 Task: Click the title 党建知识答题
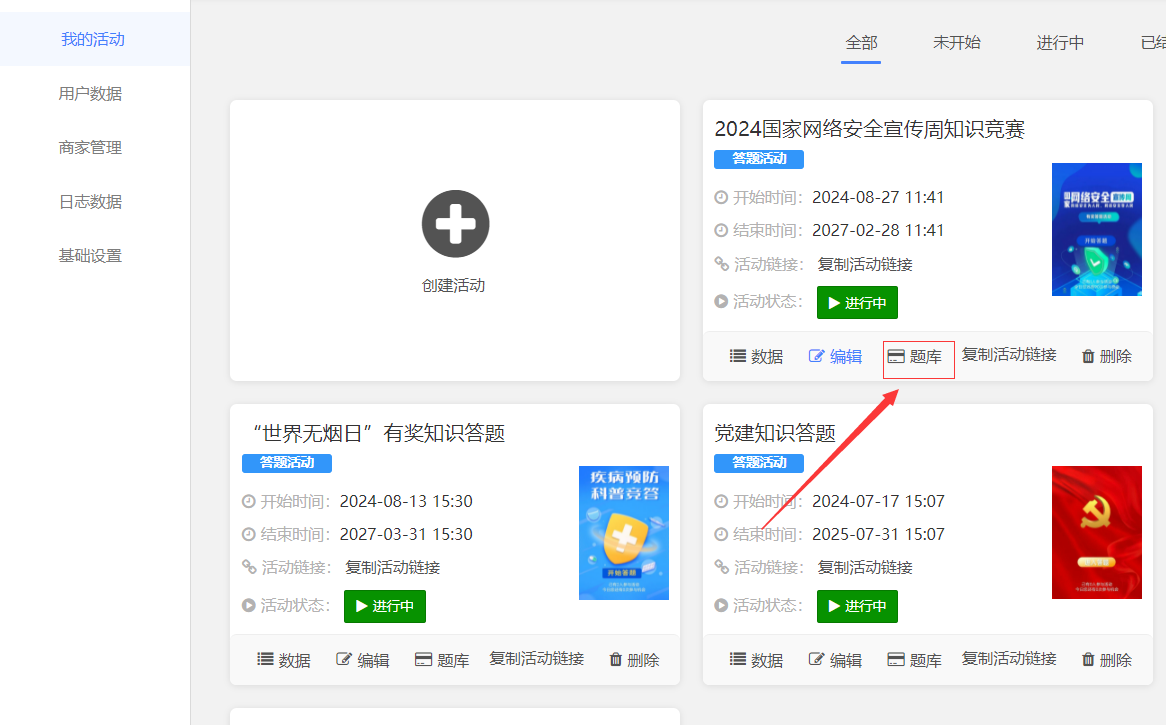(775, 433)
